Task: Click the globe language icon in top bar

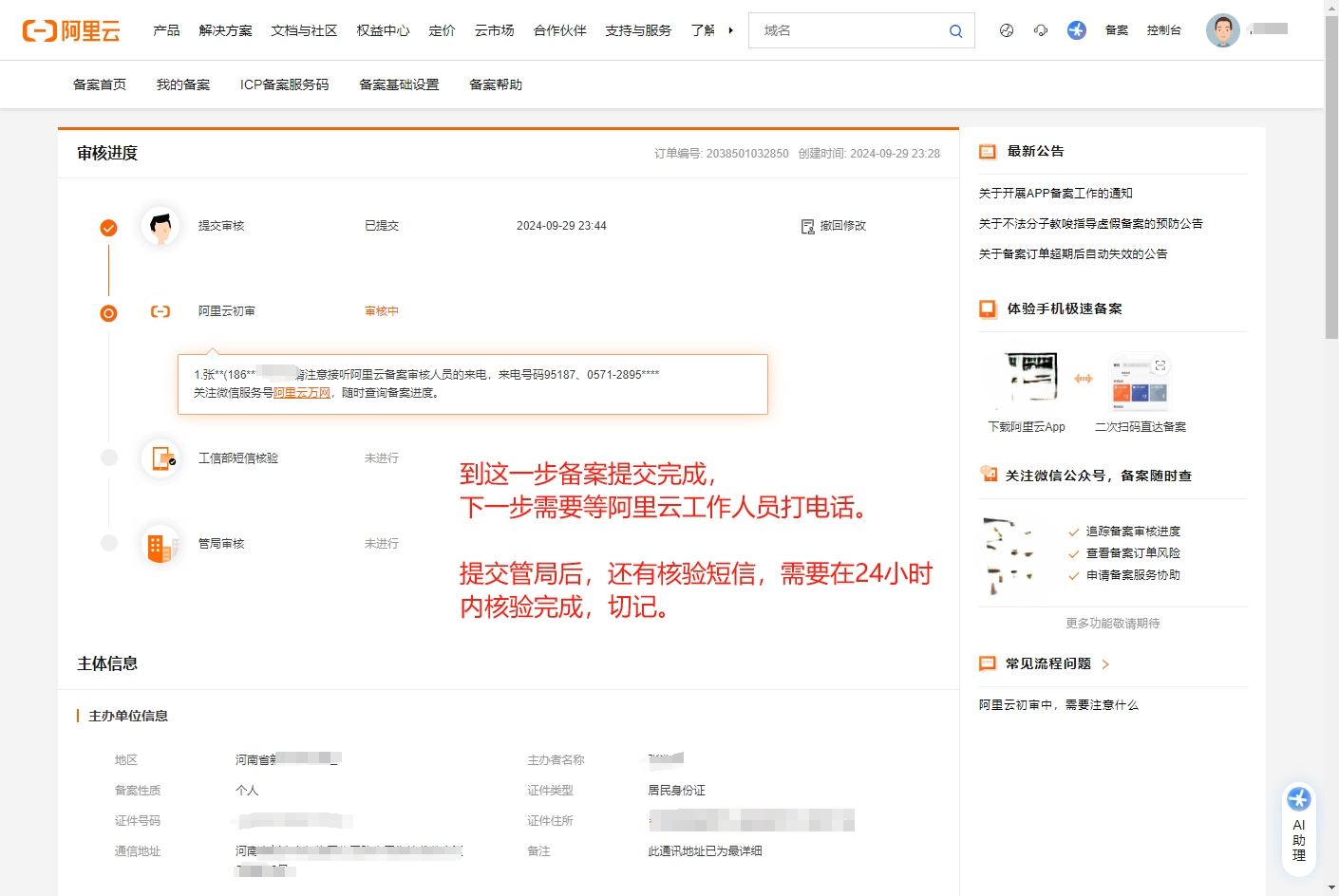Action: tap(1006, 29)
